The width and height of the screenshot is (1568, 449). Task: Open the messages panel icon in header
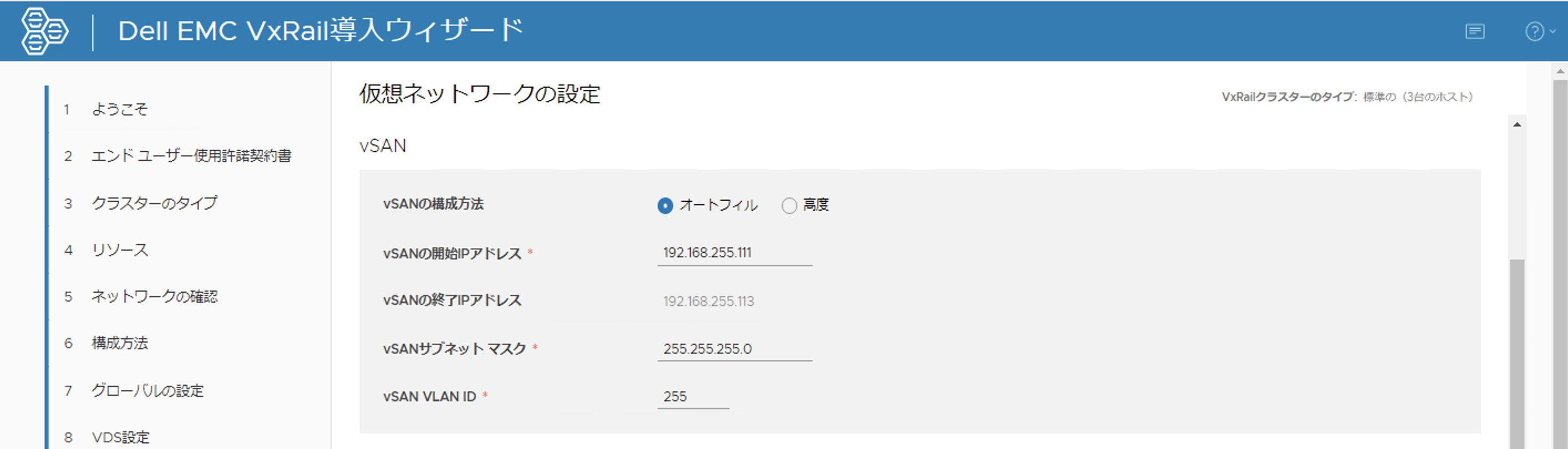[x=1474, y=31]
